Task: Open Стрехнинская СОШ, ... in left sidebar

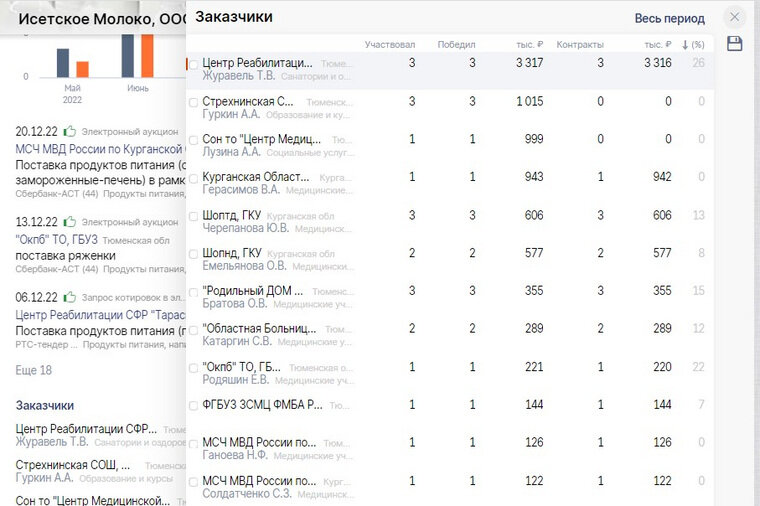Action: [x=73, y=465]
